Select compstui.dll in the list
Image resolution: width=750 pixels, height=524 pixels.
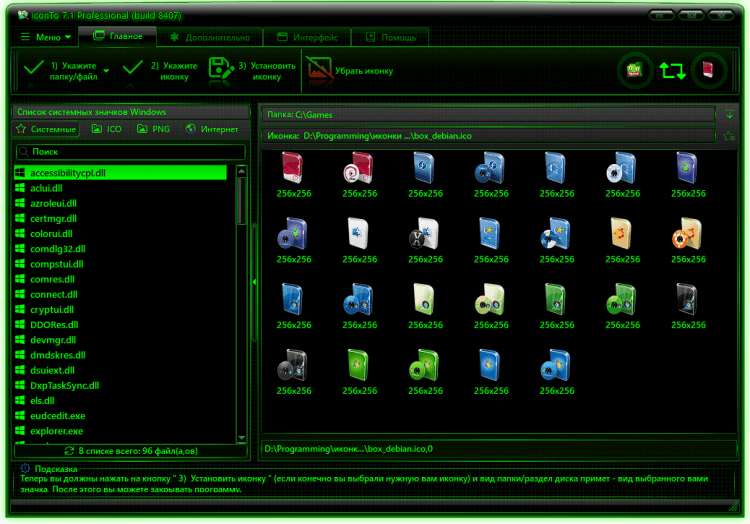tap(121, 264)
